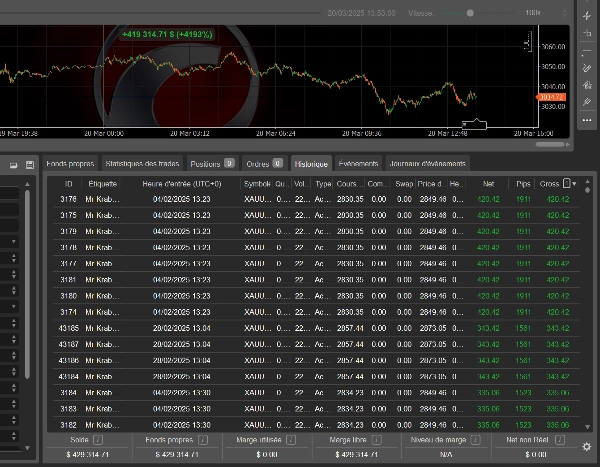Open column chooser icon beside Gross header
This screenshot has height=467, width=600.
coord(566,184)
